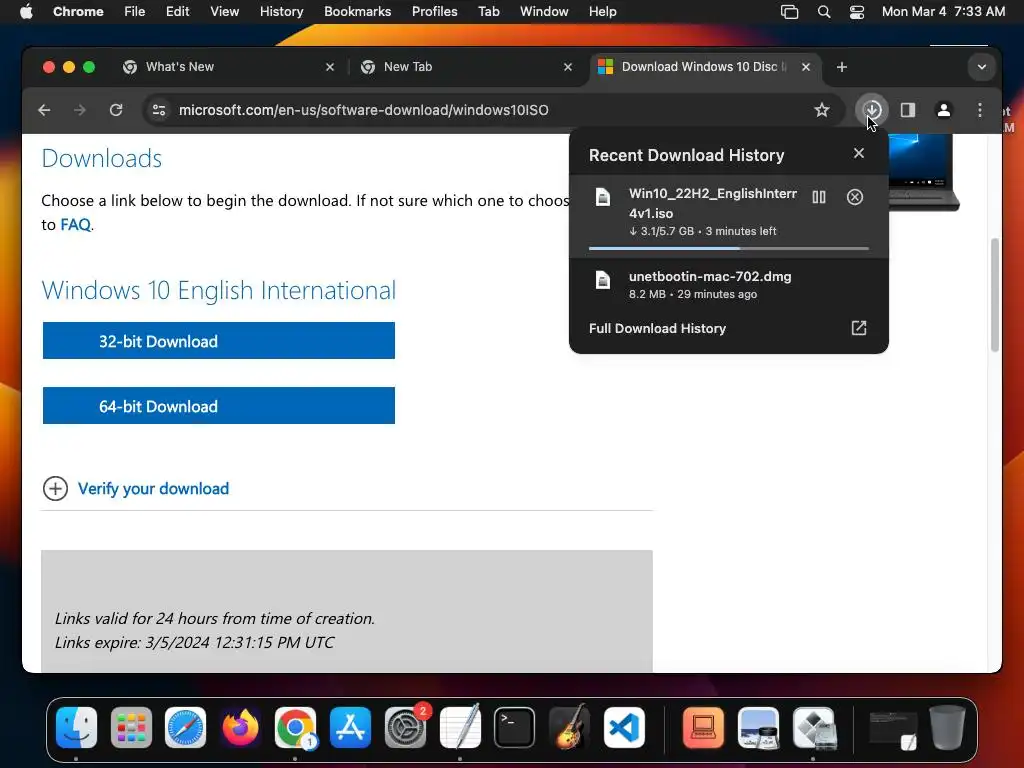Switch to the New Tab tab
The height and width of the screenshot is (768, 1024).
click(467, 67)
